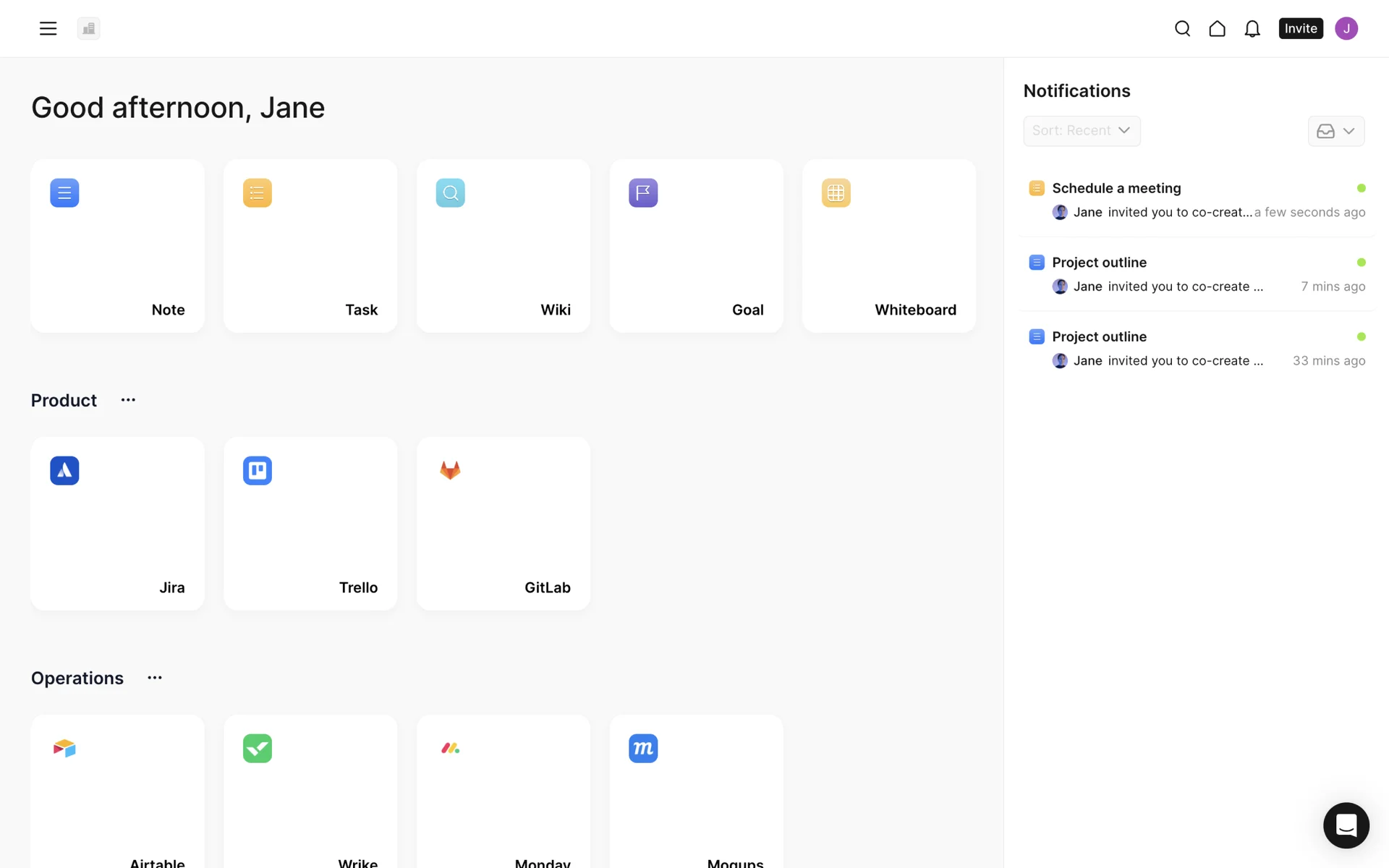Screen dimensions: 1389x868
Task: Open Product section more options
Action: (128, 400)
